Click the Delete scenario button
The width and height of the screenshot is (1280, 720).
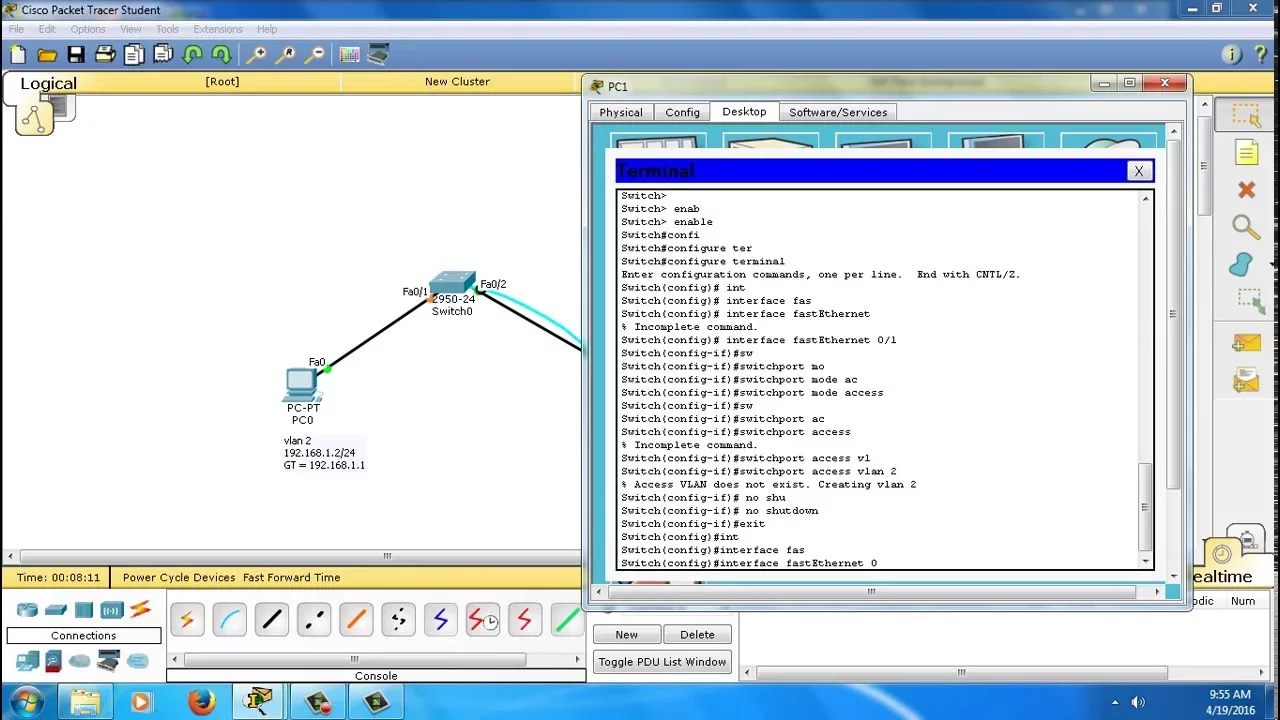point(697,635)
